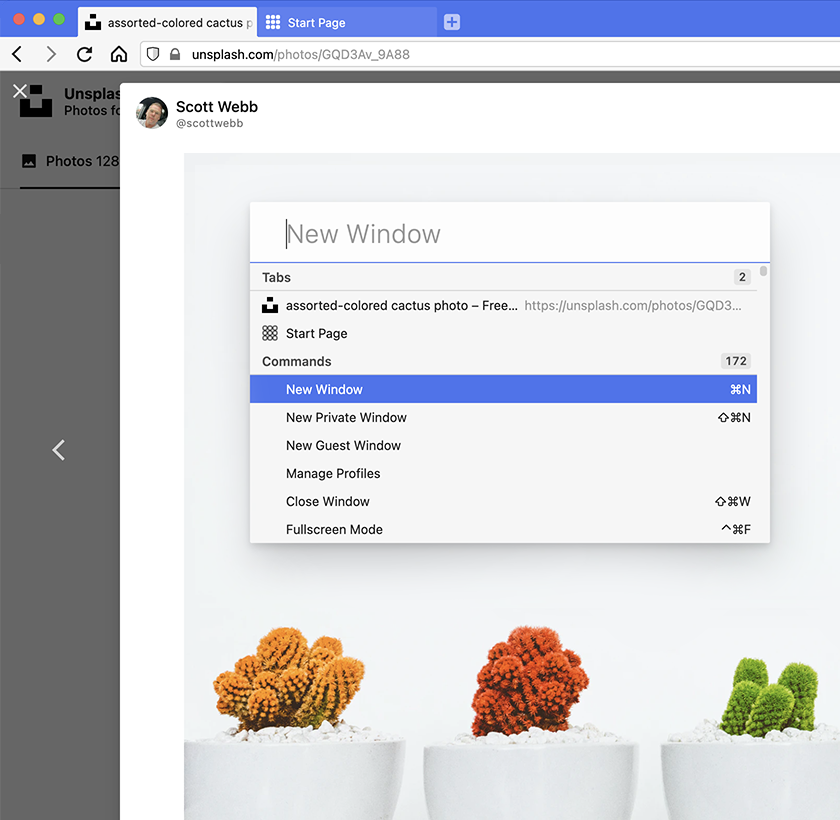Viewport: 840px width, 820px height.
Task: Go to the Home page icon
Action: coord(119,54)
